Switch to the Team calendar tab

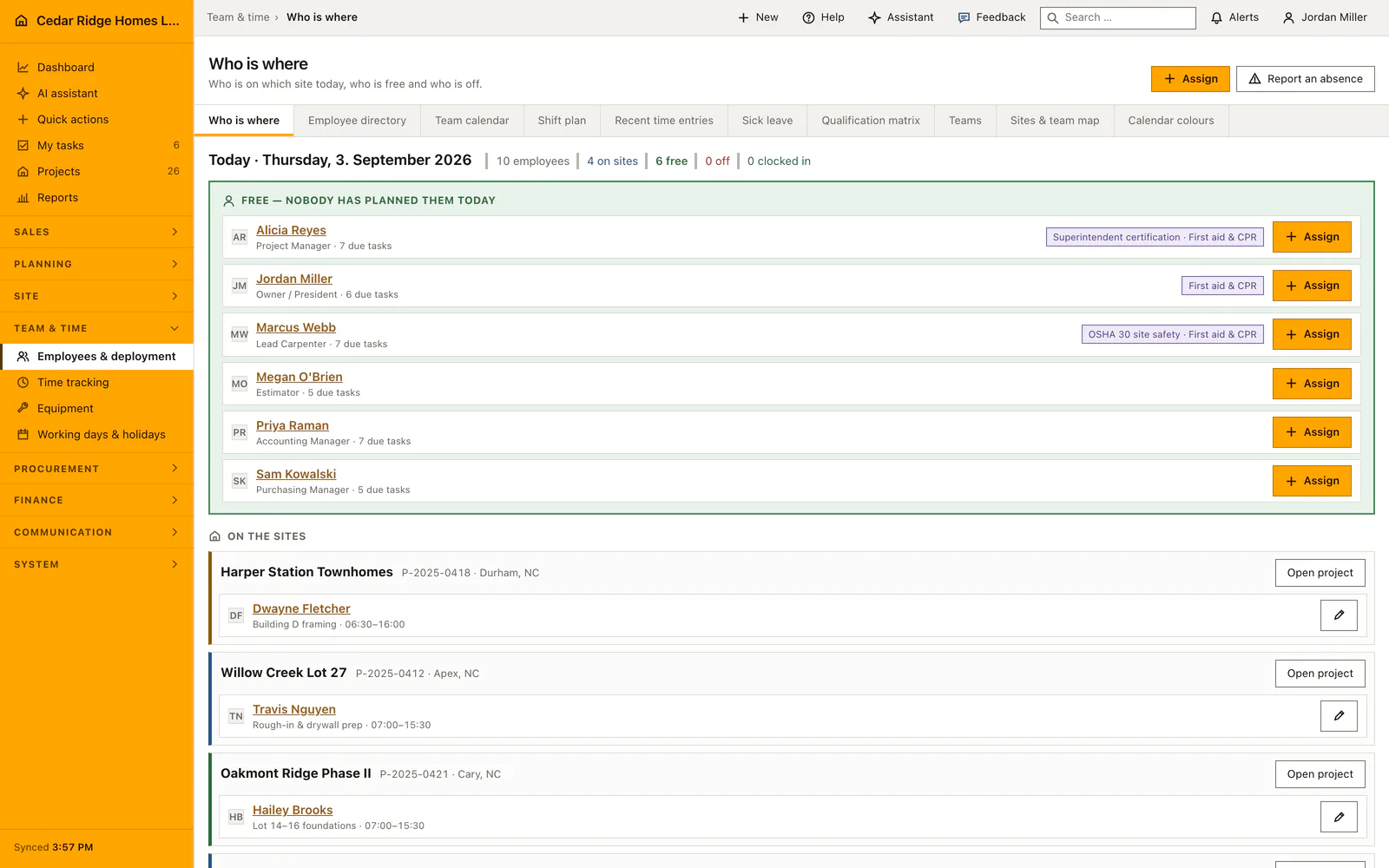[472, 121]
